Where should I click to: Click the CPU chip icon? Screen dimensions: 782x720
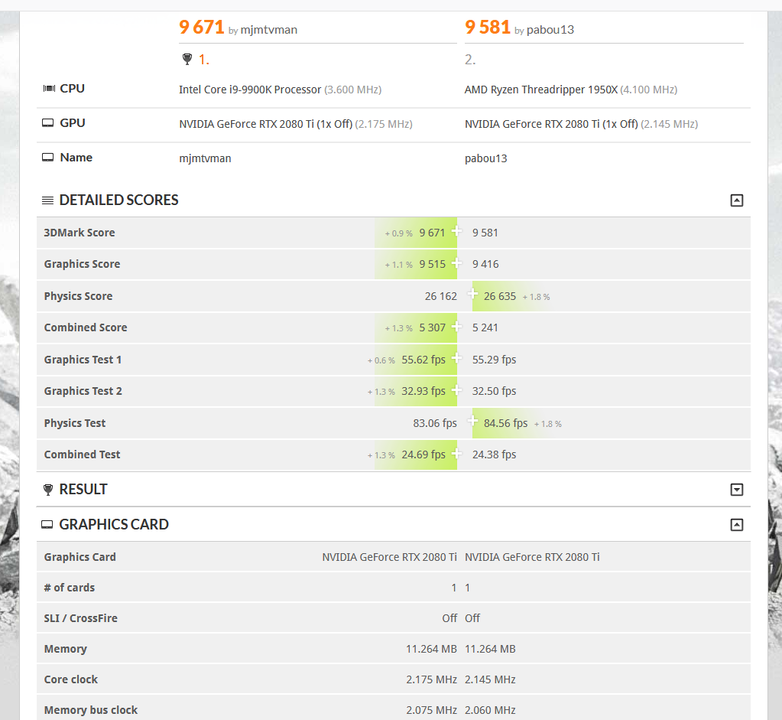pyautogui.click(x=48, y=89)
